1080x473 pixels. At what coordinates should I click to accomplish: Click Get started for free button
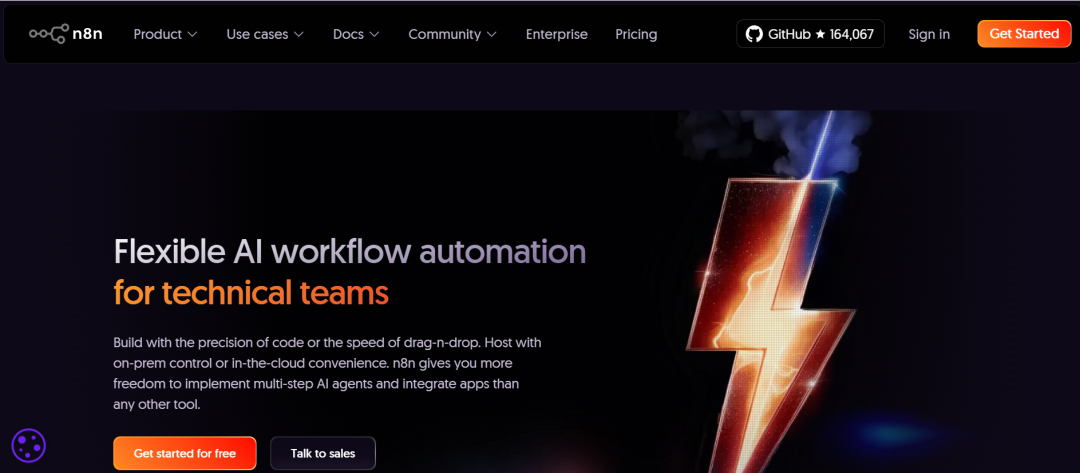pyautogui.click(x=185, y=453)
